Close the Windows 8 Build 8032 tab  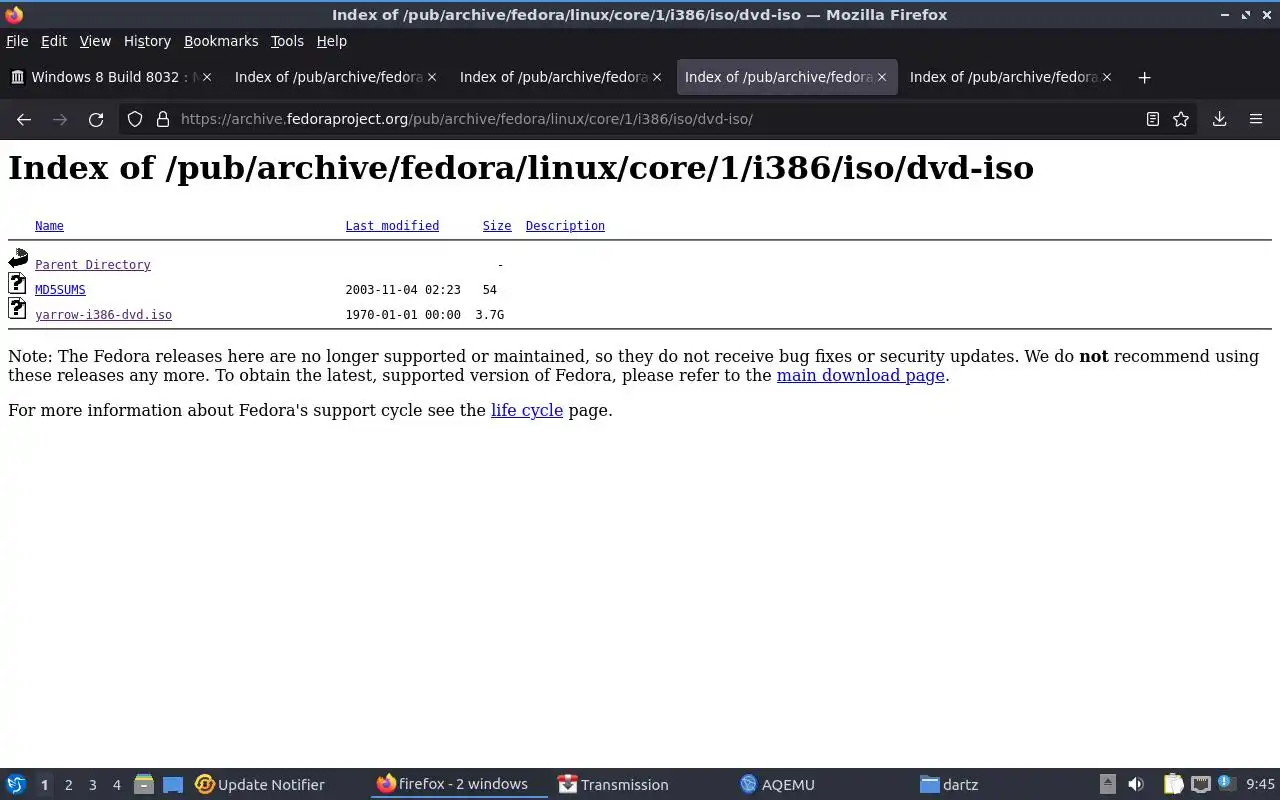pos(206,77)
